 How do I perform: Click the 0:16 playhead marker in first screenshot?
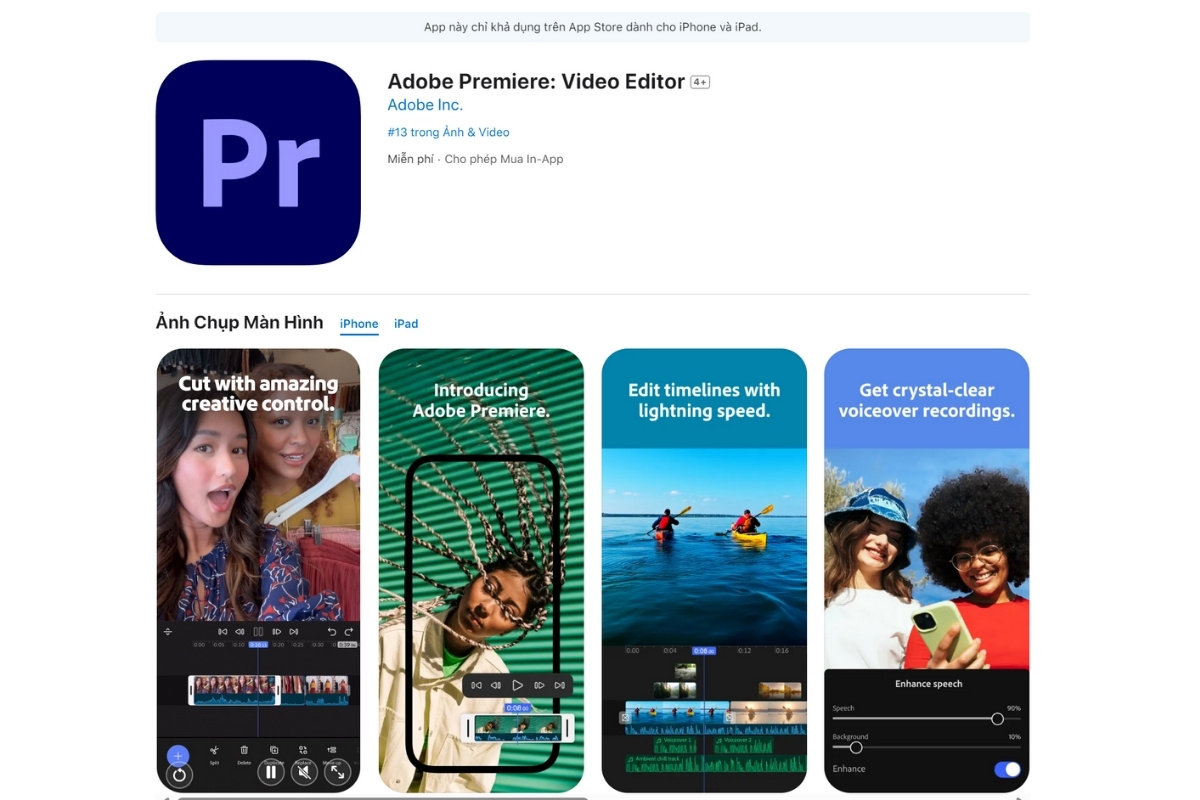(x=258, y=645)
